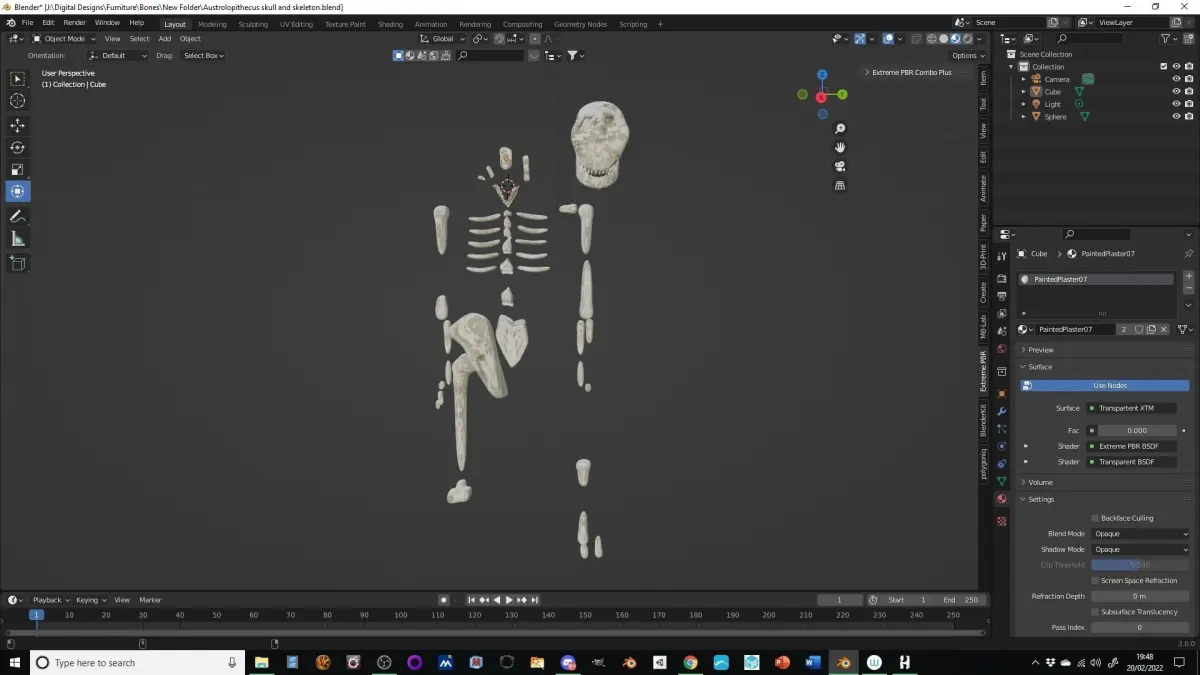This screenshot has width=1200, height=675.
Task: Click the viewport zoom magnifier icon
Action: pos(840,129)
